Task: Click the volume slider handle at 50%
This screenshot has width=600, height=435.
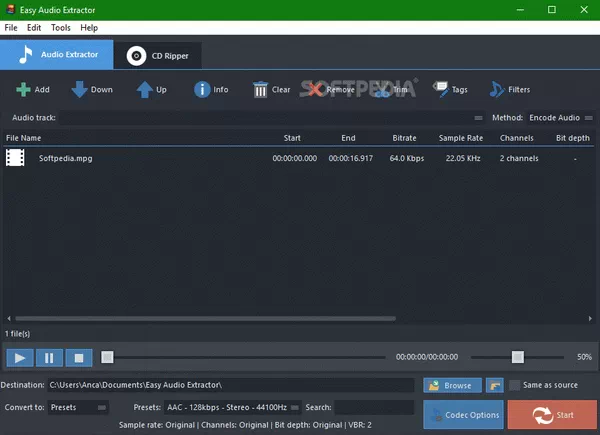Action: [518, 357]
